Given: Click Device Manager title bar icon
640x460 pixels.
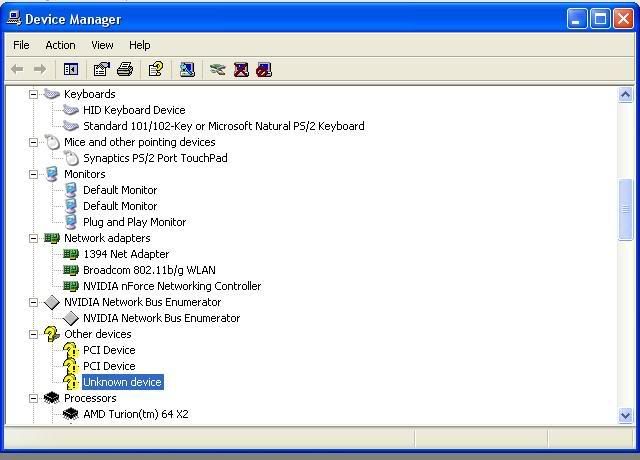Looking at the screenshot, I should [13, 18].
